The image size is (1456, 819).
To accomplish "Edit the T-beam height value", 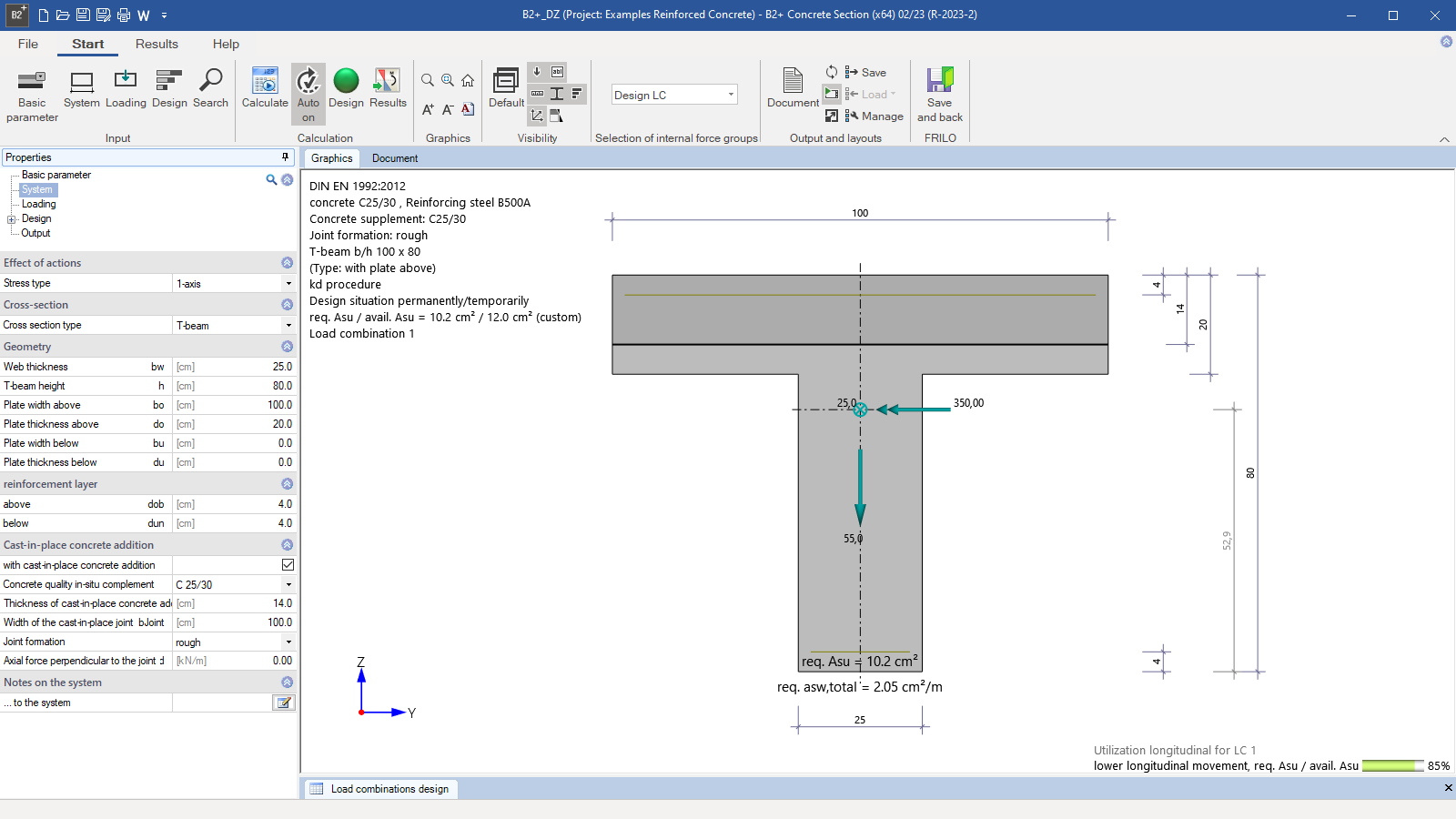I will (x=234, y=386).
